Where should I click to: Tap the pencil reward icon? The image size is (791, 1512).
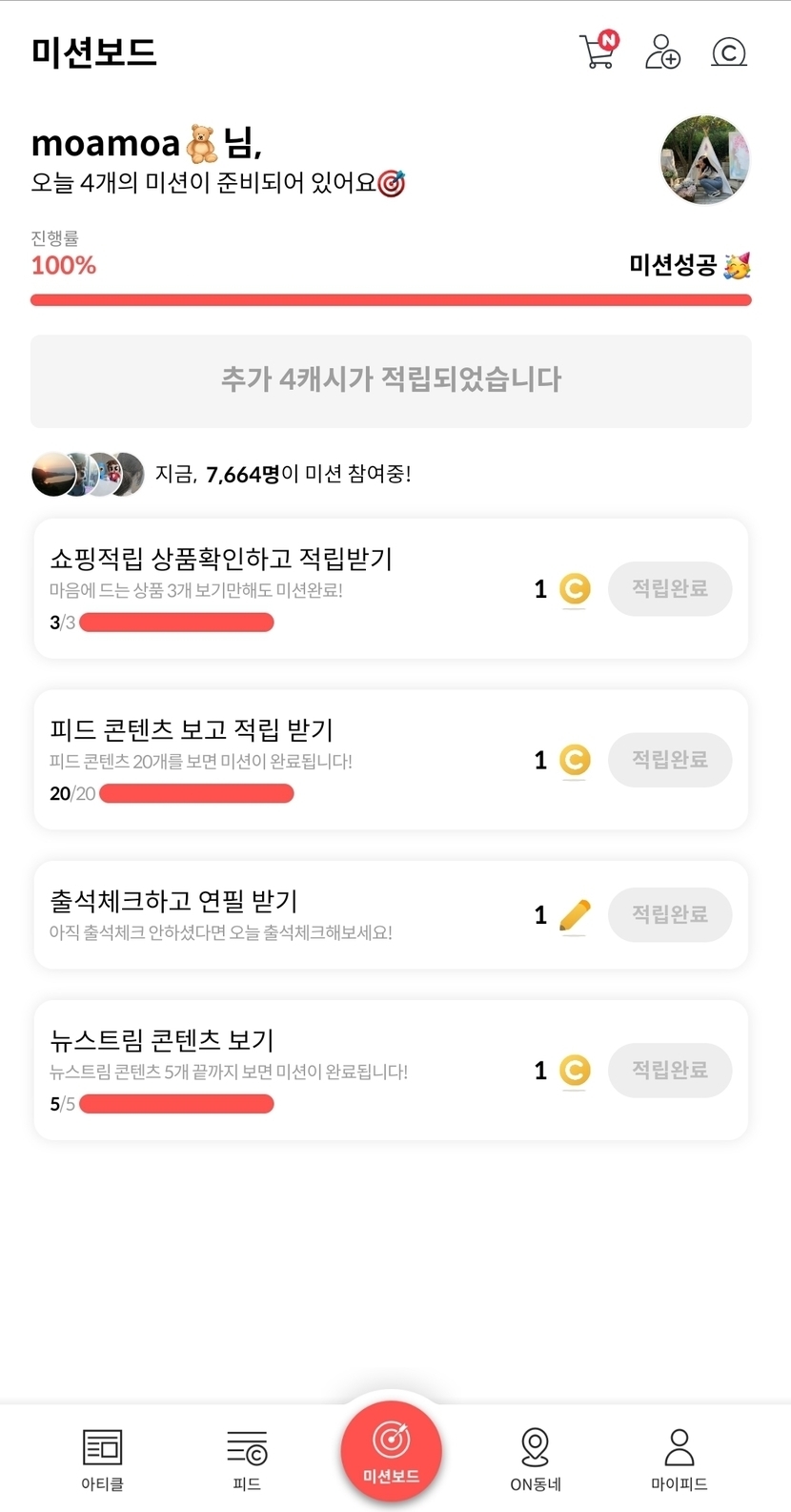click(575, 915)
